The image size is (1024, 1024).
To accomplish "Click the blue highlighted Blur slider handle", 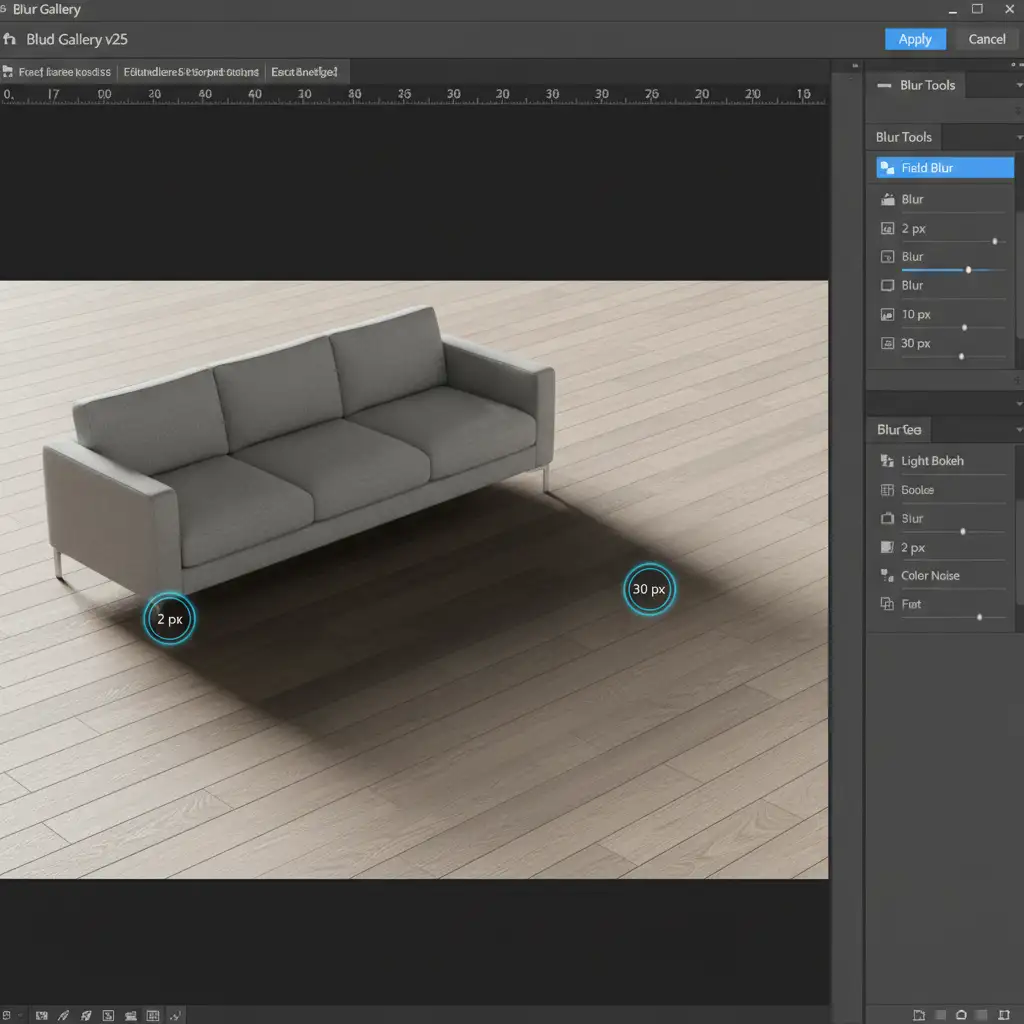I will (968, 270).
